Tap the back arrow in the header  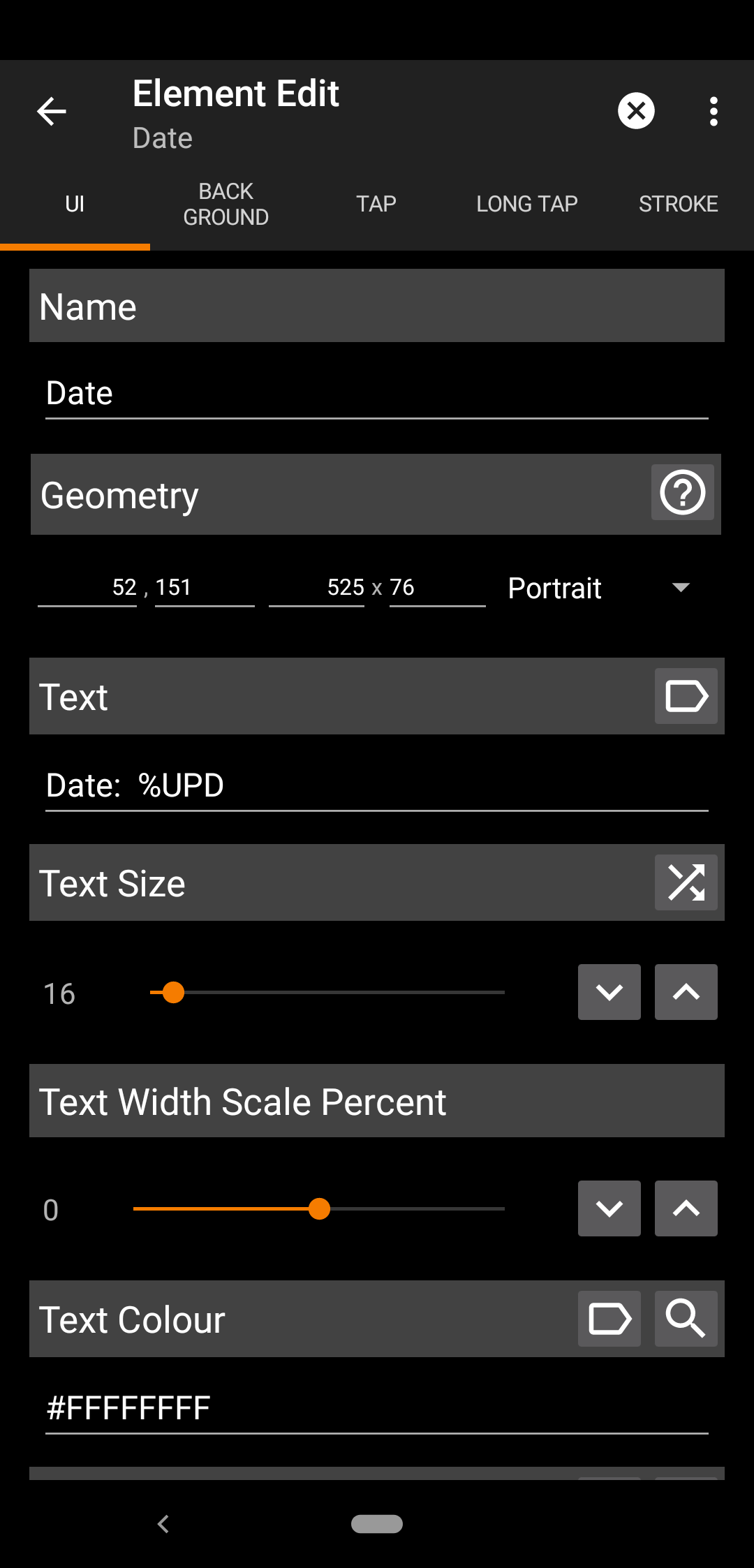[x=52, y=112]
